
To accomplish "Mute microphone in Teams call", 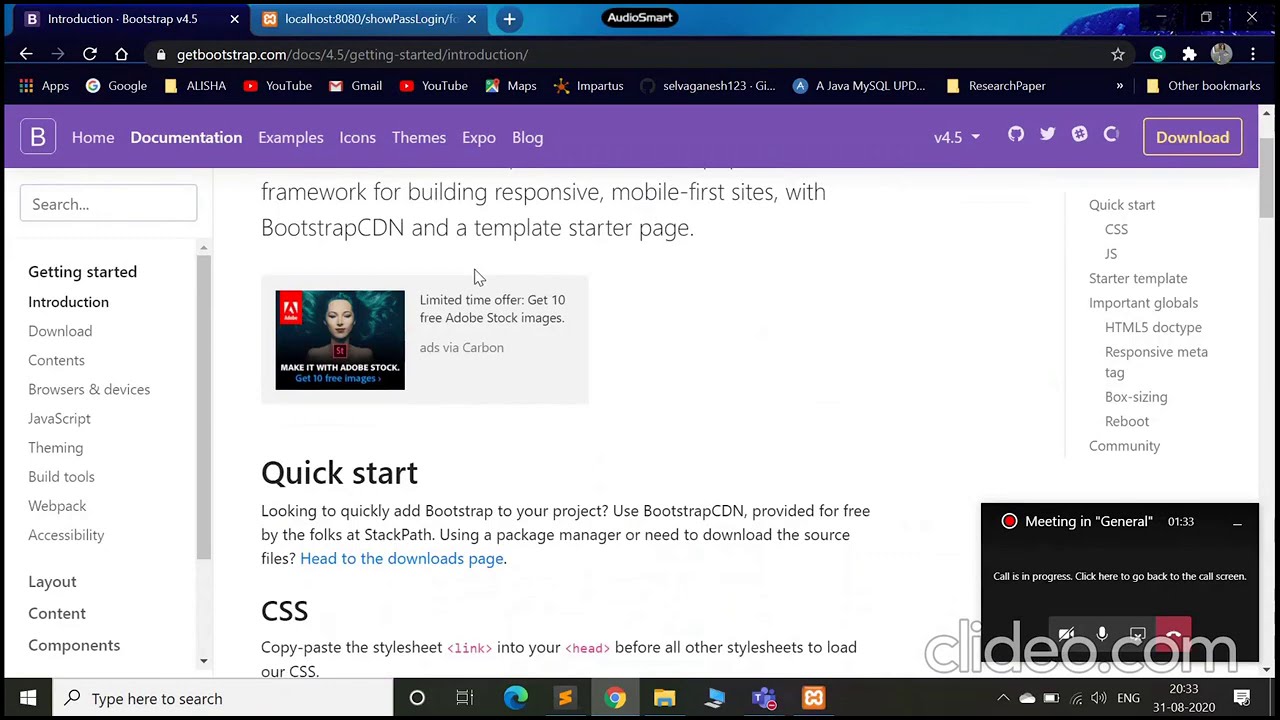I will pyautogui.click(x=1102, y=635).
